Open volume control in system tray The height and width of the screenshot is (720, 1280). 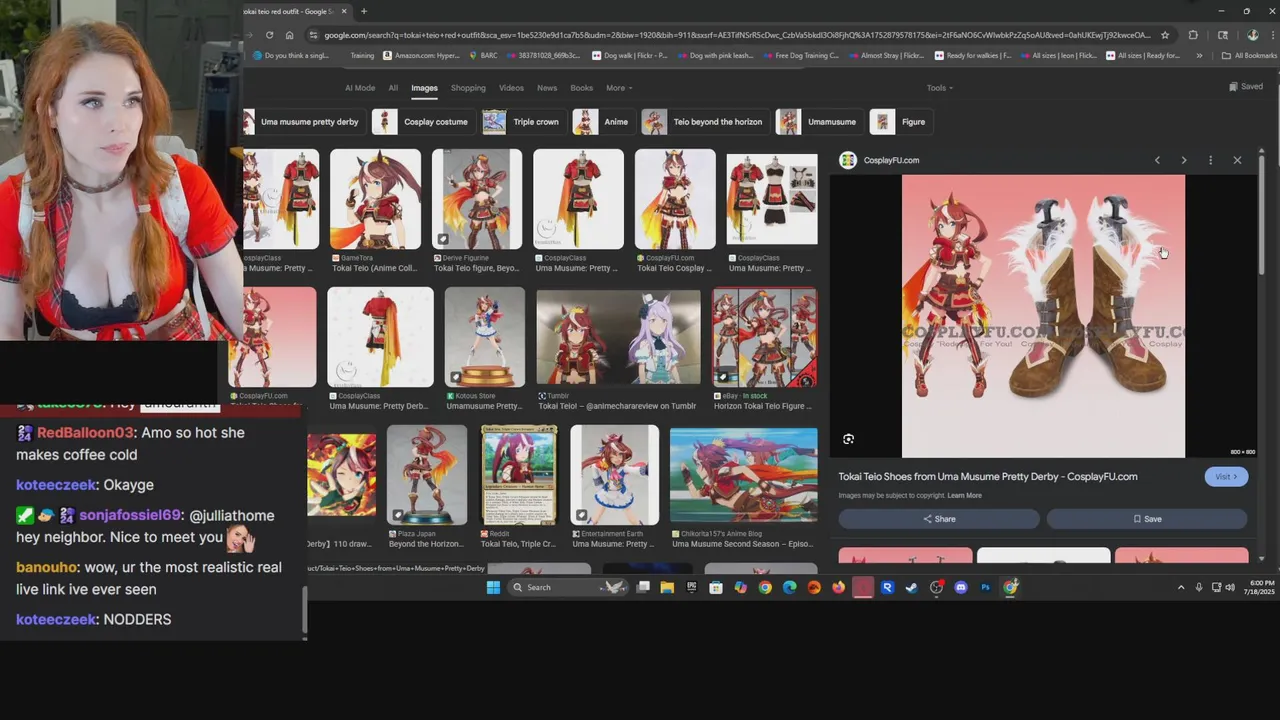[x=1230, y=587]
